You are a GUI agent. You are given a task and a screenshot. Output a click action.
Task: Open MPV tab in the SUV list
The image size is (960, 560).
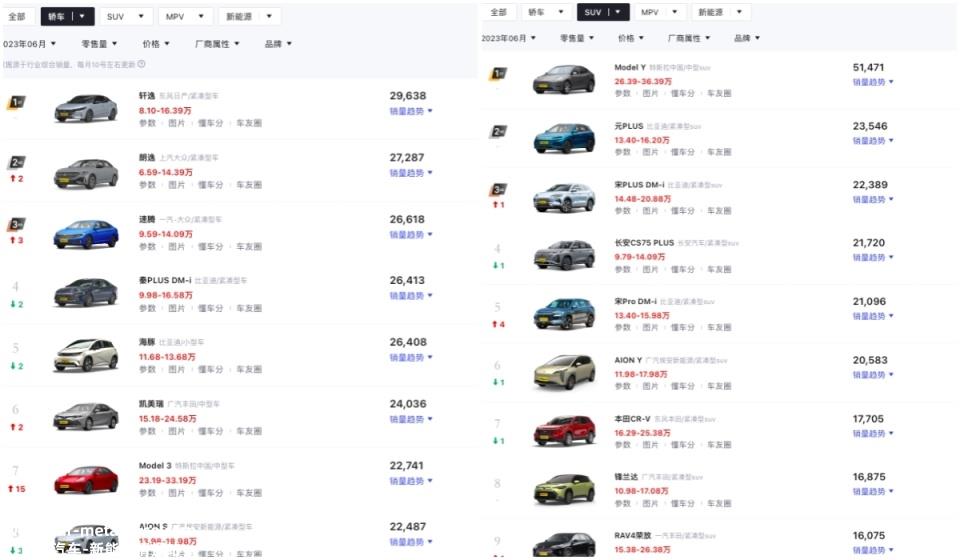[659, 12]
